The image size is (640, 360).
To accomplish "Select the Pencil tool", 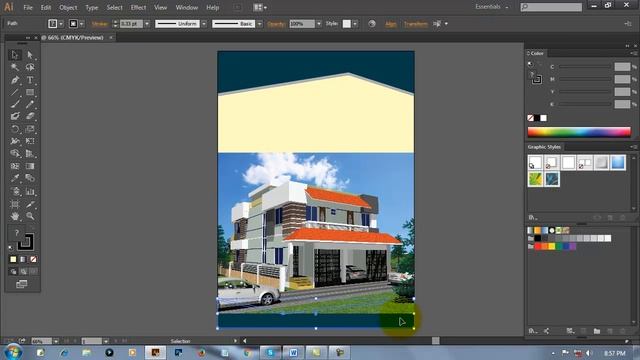I will [x=30, y=104].
